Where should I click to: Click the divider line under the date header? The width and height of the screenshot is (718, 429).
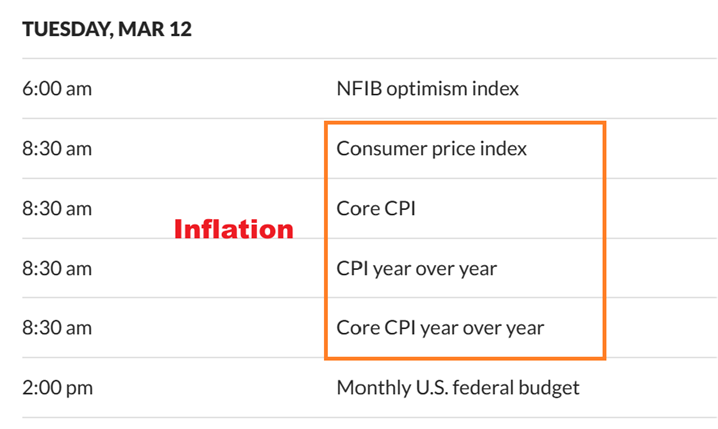pyautogui.click(x=359, y=58)
